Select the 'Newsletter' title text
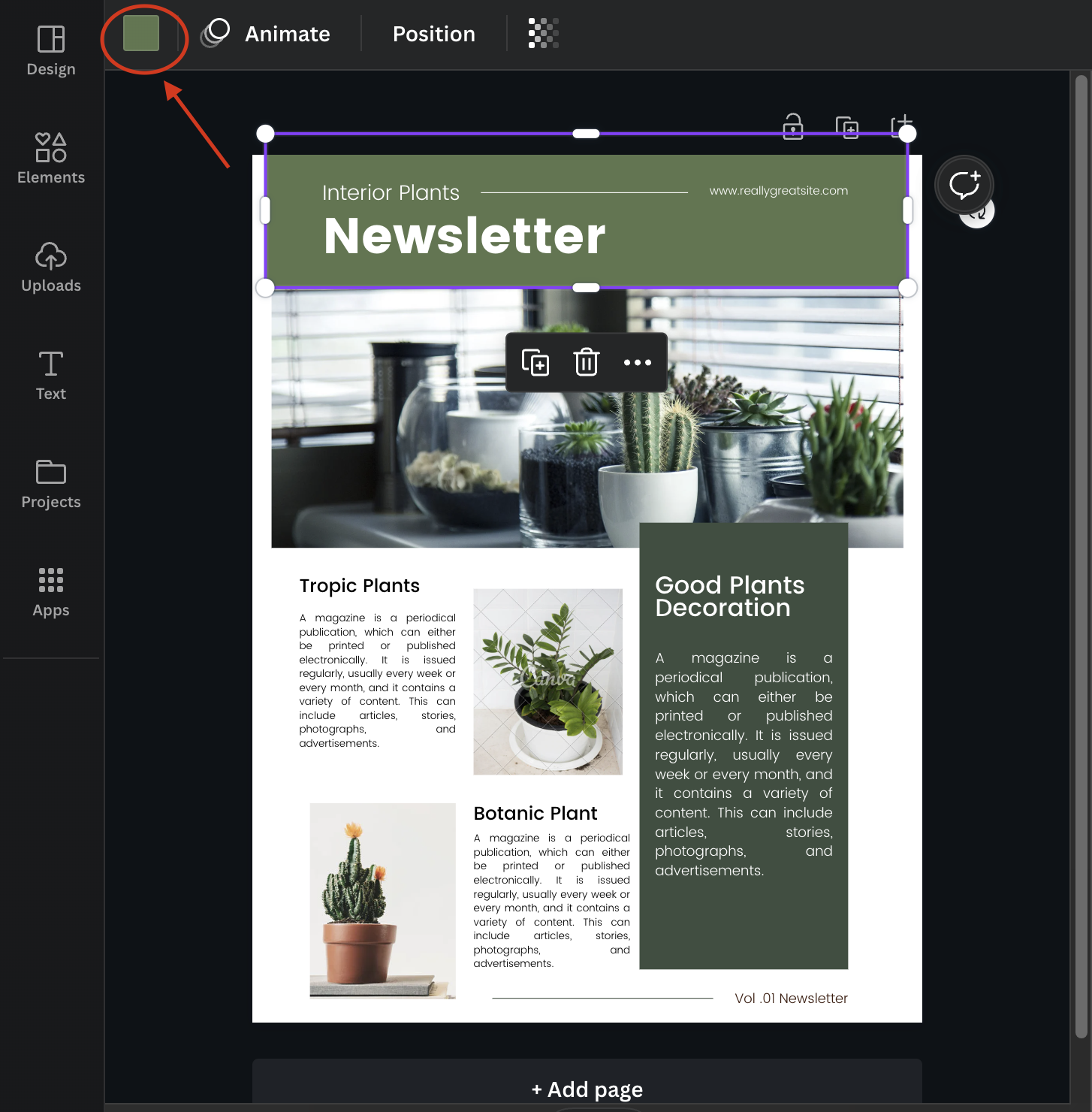Image resolution: width=1092 pixels, height=1112 pixels. [x=464, y=236]
